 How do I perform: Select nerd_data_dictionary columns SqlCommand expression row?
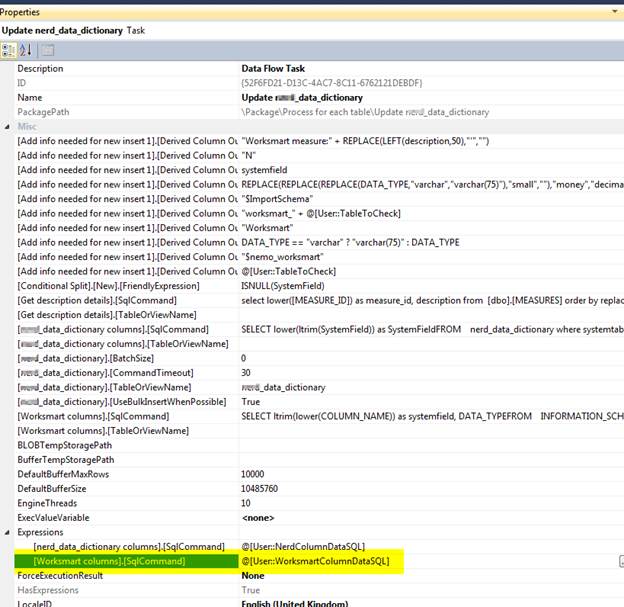pos(128,547)
